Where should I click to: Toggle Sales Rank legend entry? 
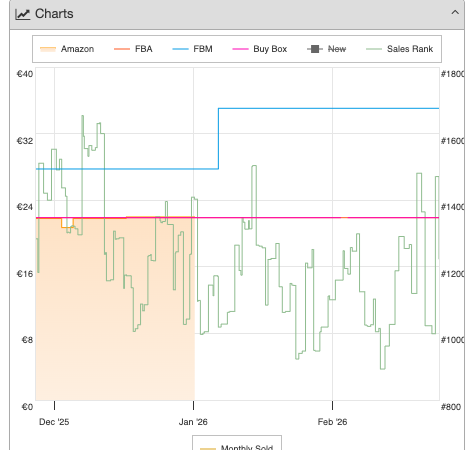(x=399, y=49)
